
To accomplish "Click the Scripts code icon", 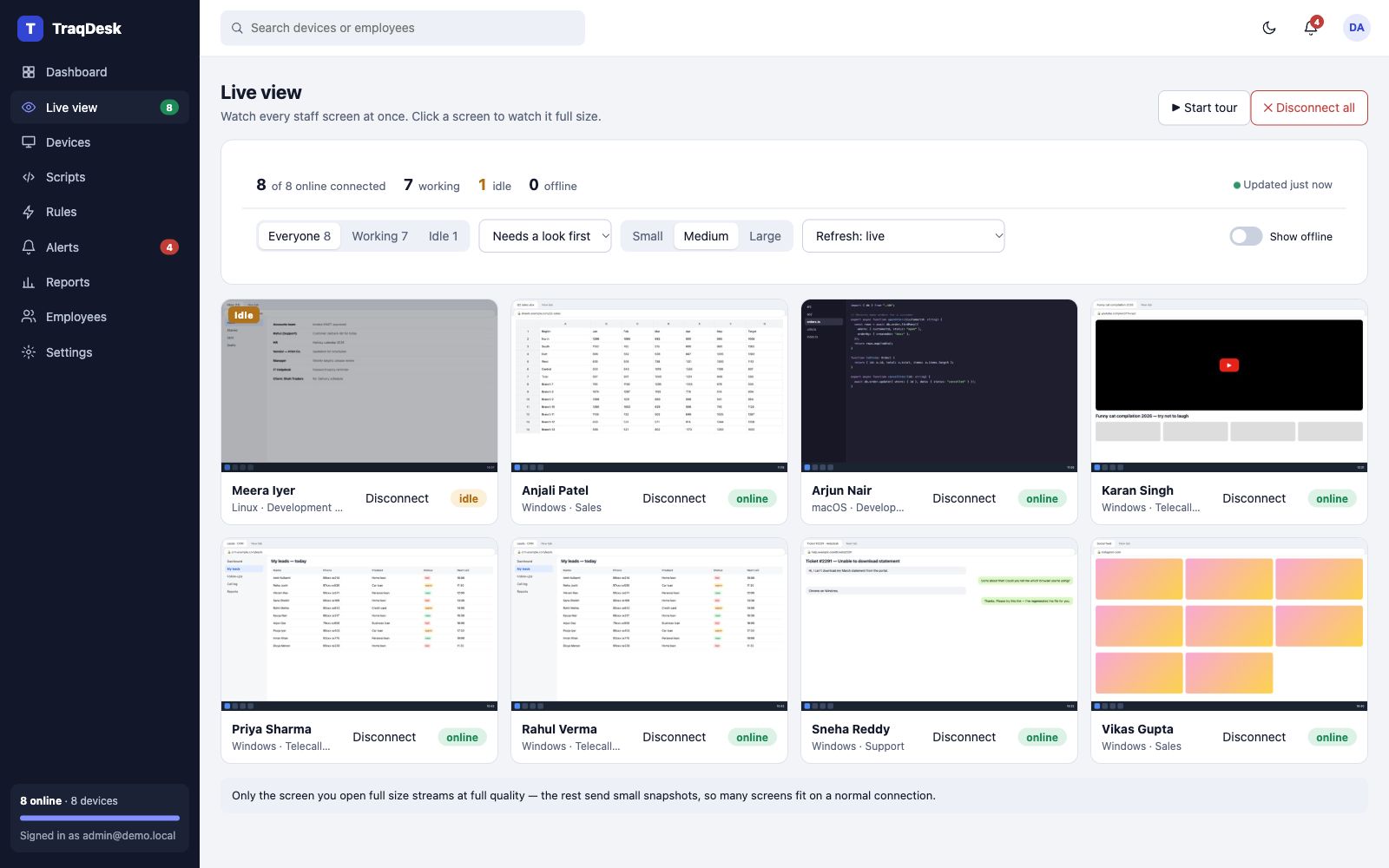I will [x=29, y=177].
